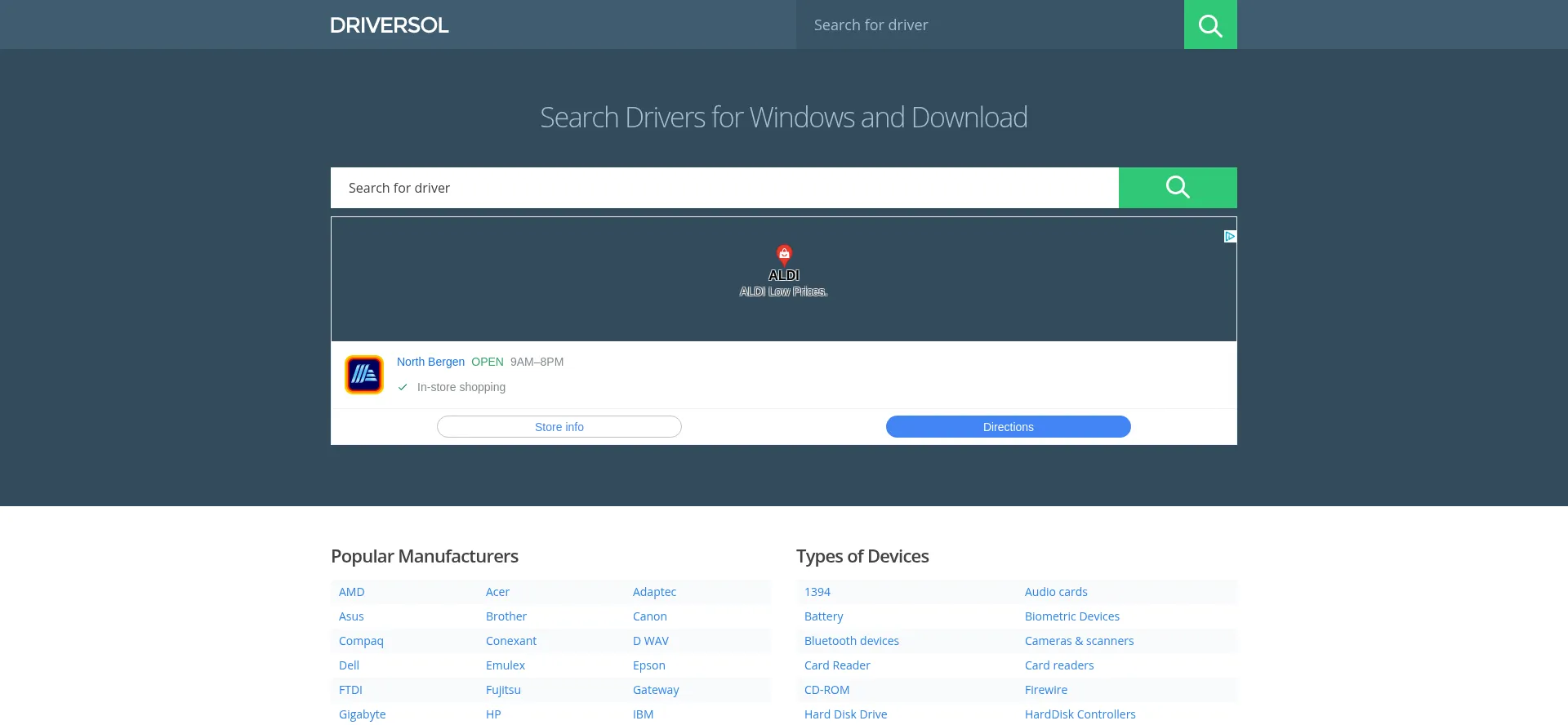
Task: Open the Store info button
Action: coord(559,427)
